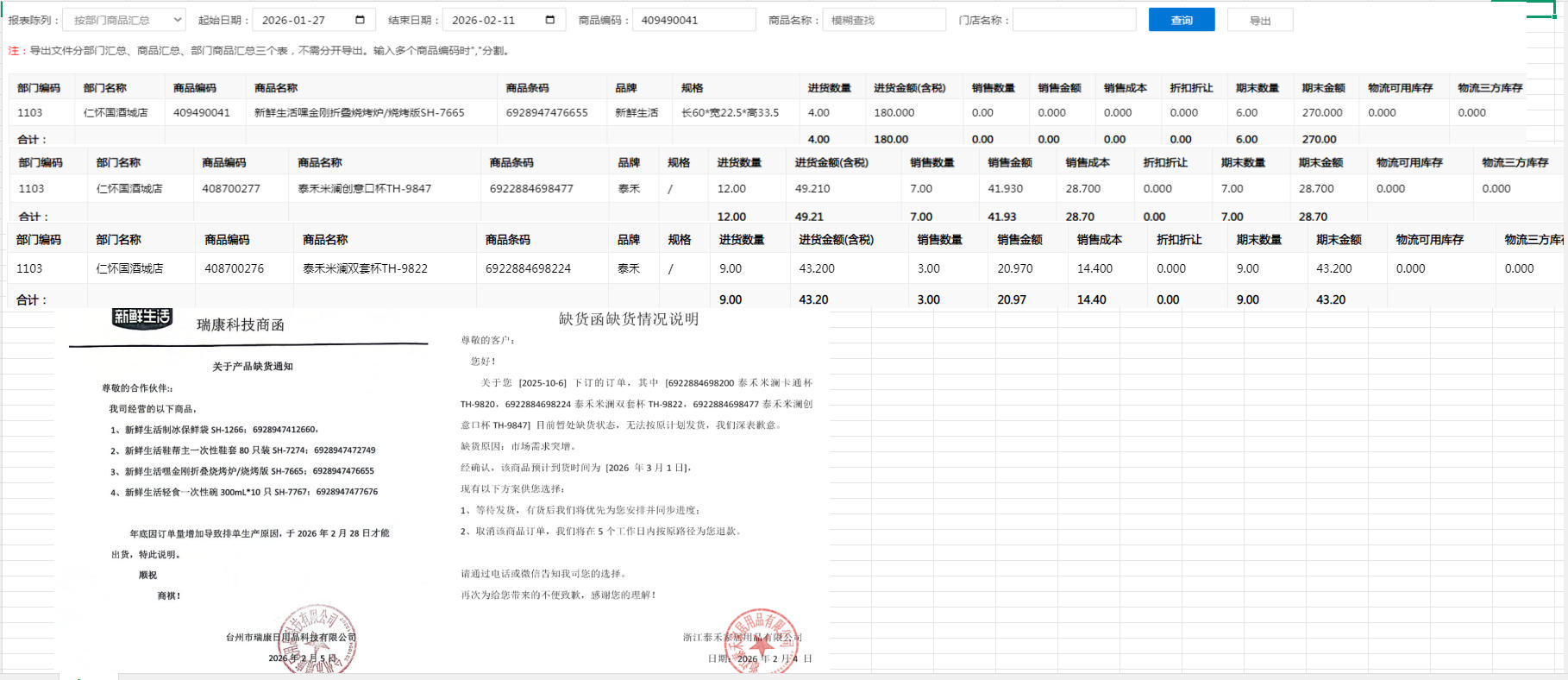Click 商品条码 column header in first table
This screenshot has width=1568, height=680.
[527, 88]
